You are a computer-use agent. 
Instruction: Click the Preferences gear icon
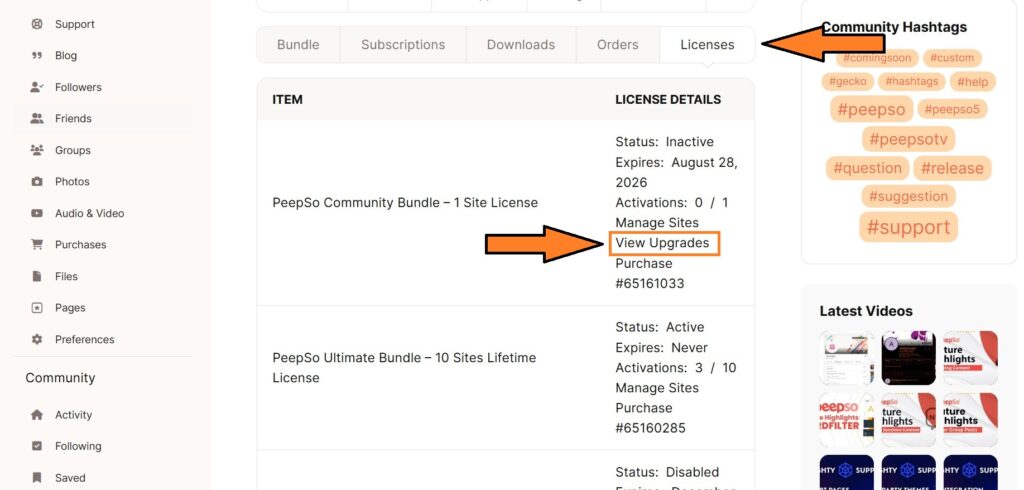coord(37,339)
